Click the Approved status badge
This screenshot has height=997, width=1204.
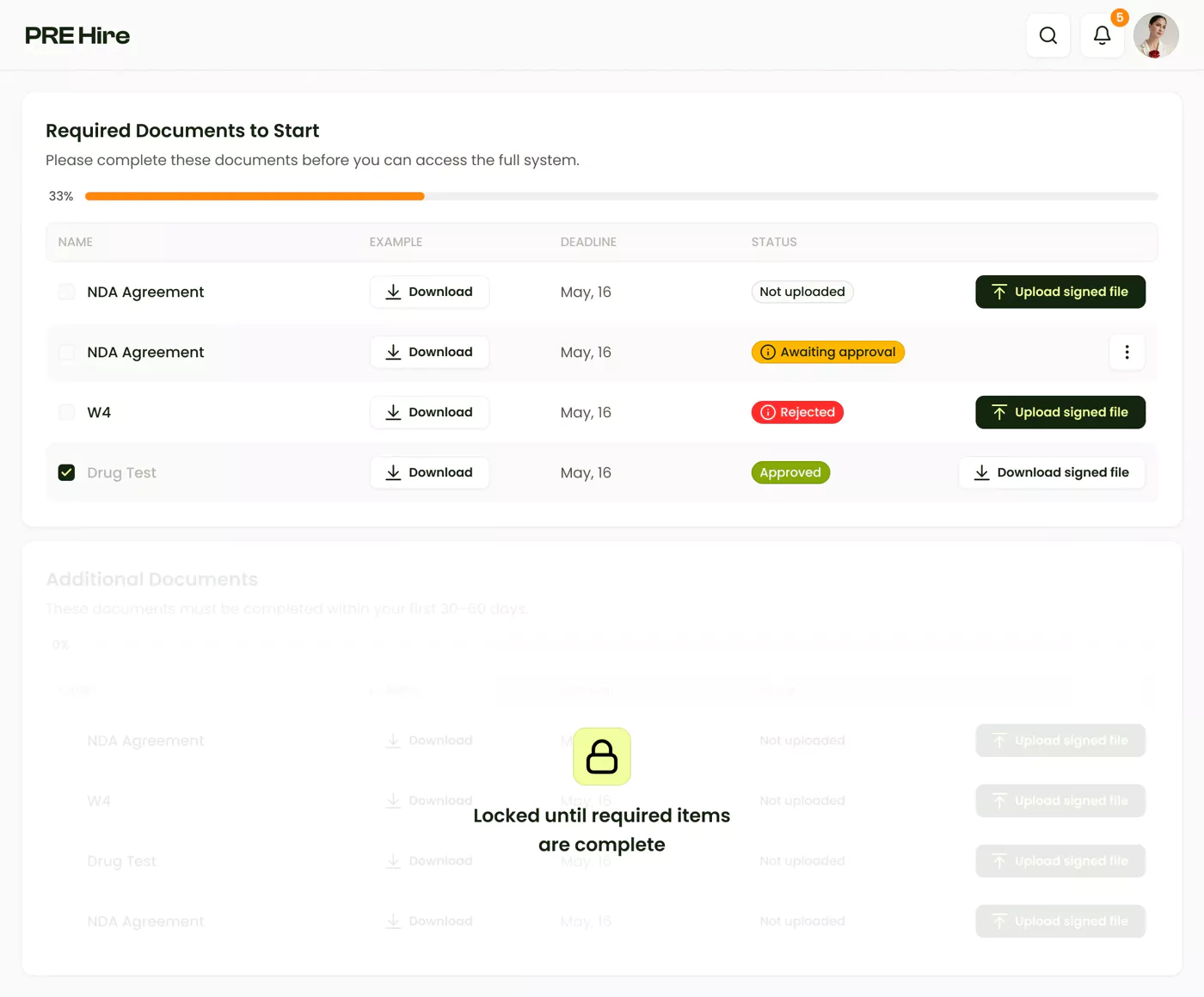790,472
